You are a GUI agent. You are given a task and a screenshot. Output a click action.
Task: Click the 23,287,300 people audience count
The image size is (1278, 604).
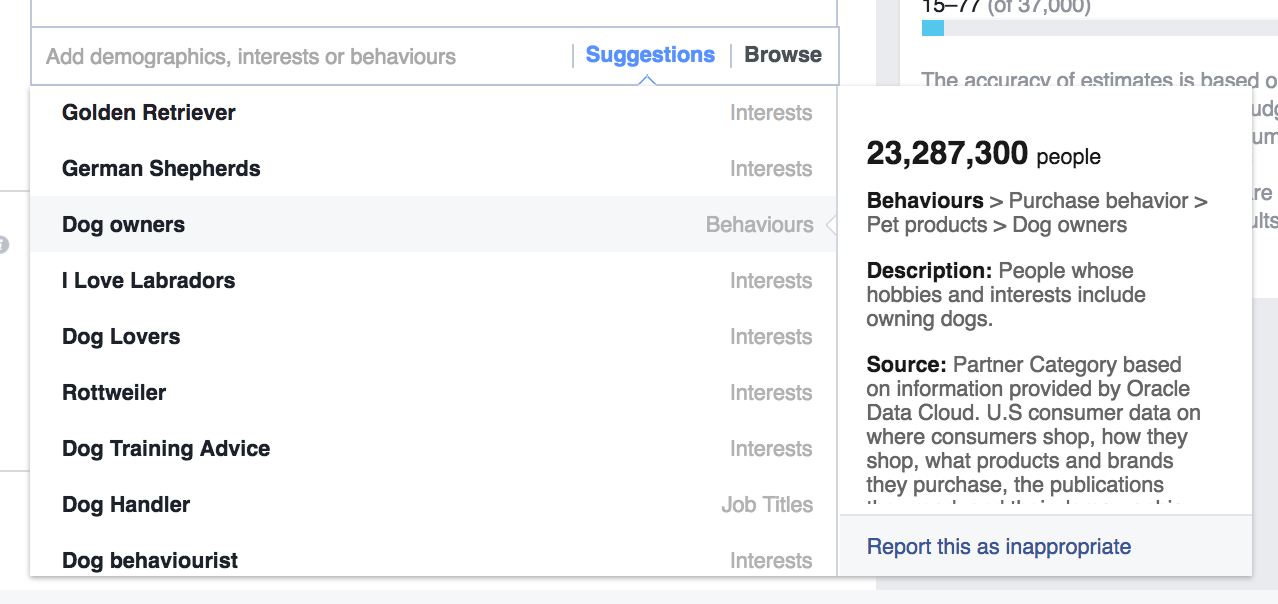pyautogui.click(x=983, y=154)
